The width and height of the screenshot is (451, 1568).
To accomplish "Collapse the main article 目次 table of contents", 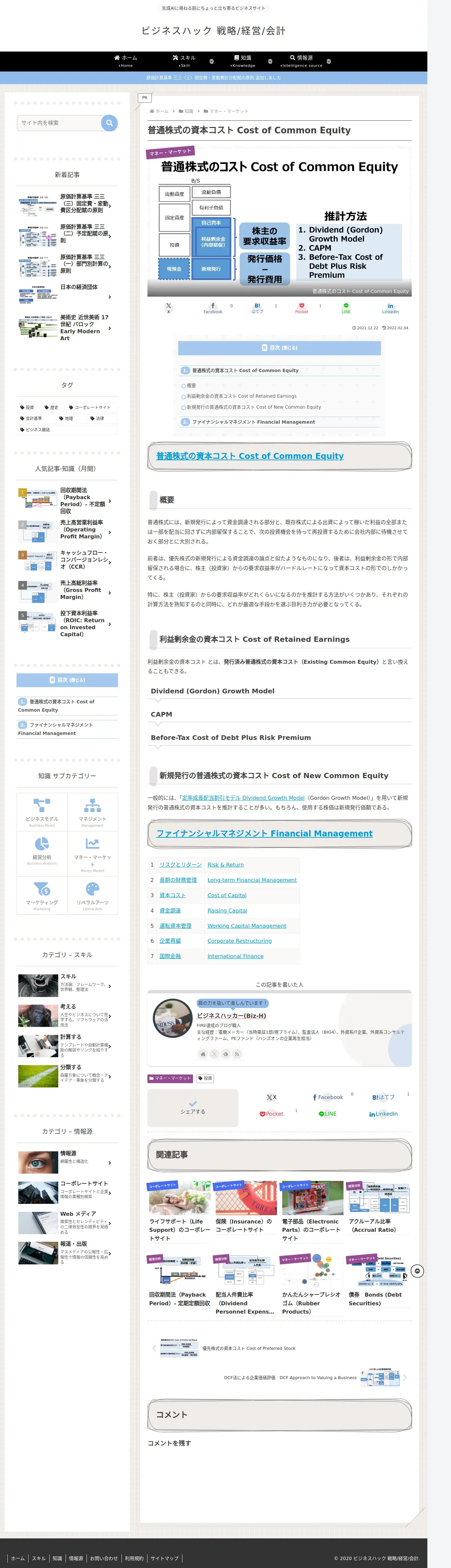I will (x=279, y=348).
